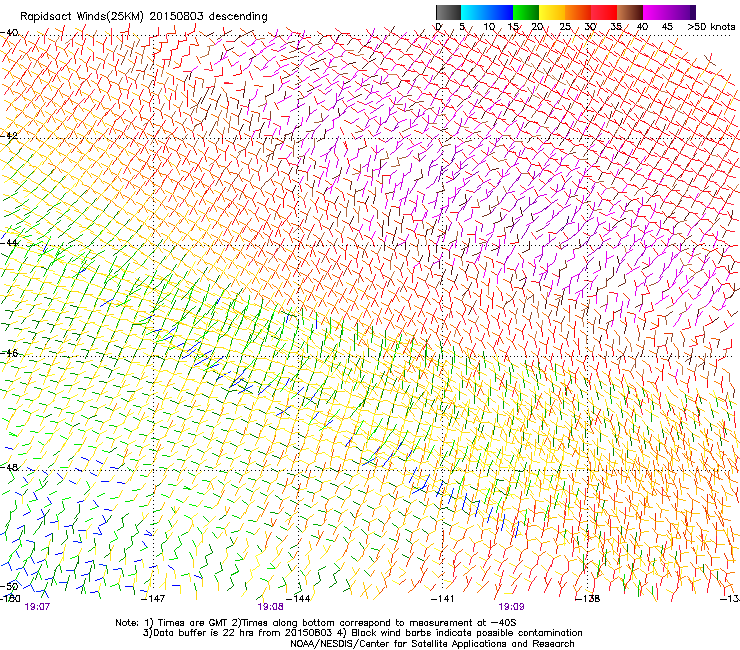
Task: Click the yellow 20-25 knots legend segment
Action: tap(552, 12)
